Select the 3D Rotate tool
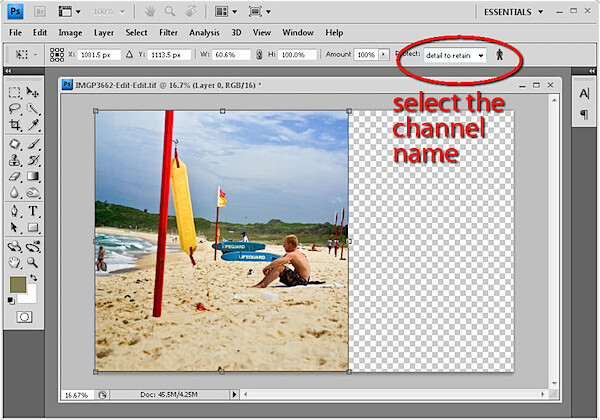Viewport: 600px width, 420px height. point(15,246)
